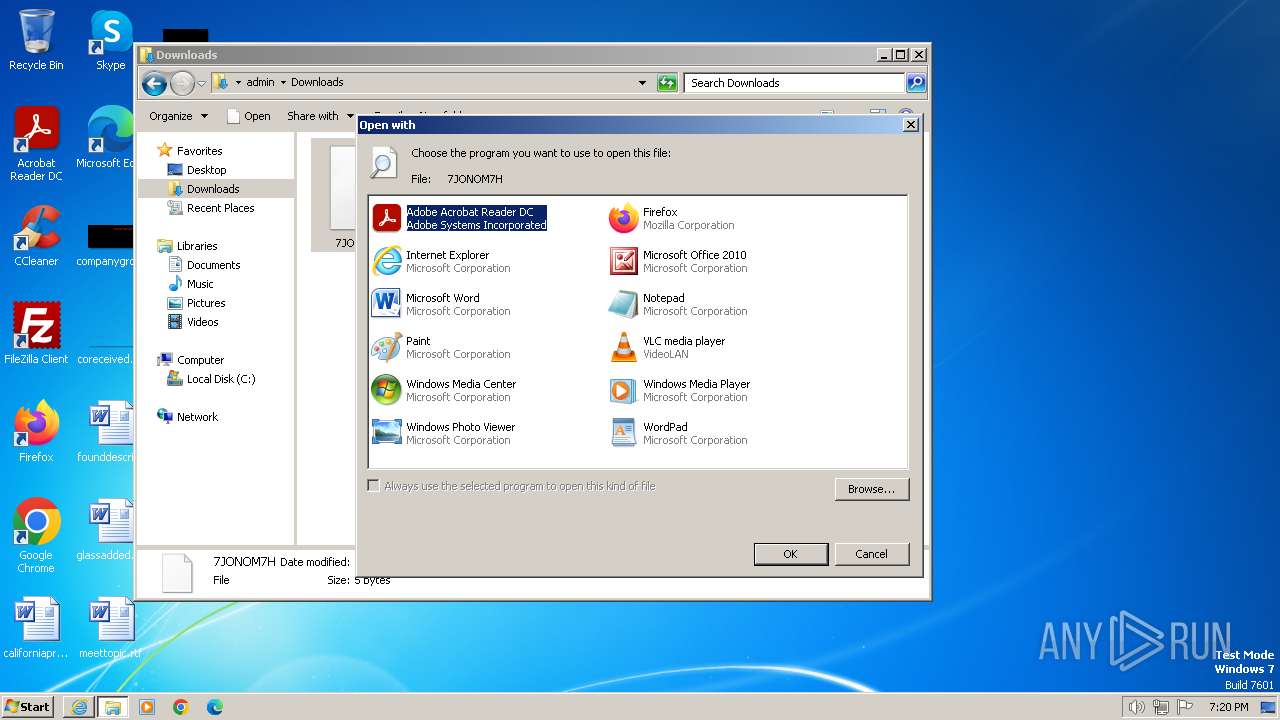The width and height of the screenshot is (1280, 720).
Task: Click OK in Open with dialog
Action: point(790,554)
